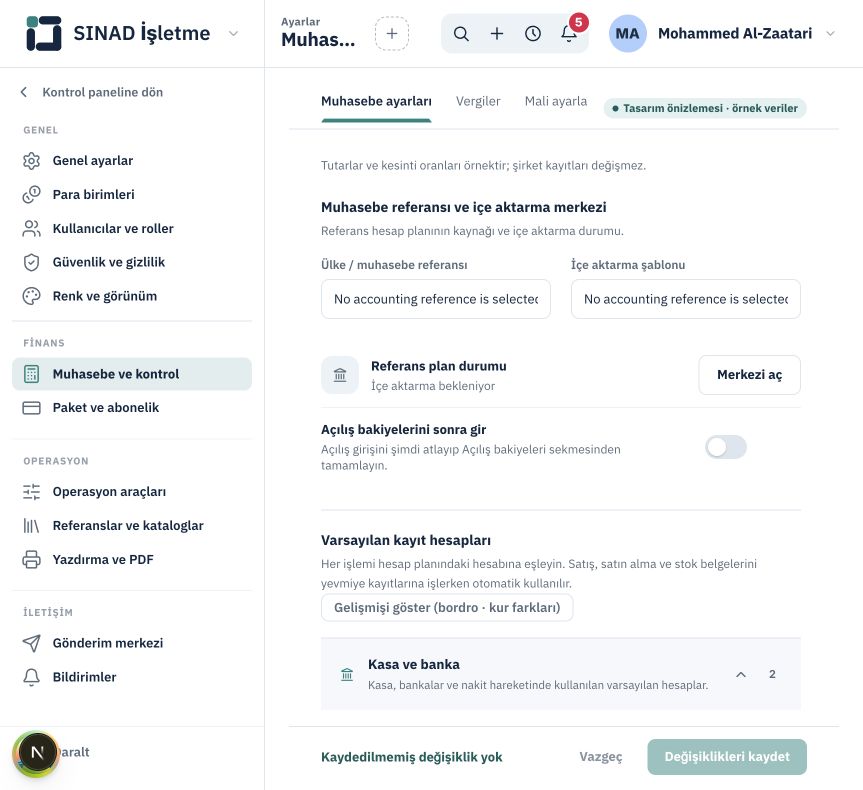This screenshot has width=863, height=790.
Task: Click the MA user avatar
Action: pos(627,34)
